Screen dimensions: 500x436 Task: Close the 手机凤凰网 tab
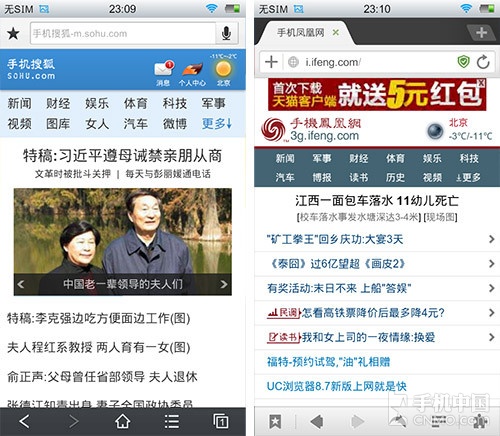tap(336, 32)
